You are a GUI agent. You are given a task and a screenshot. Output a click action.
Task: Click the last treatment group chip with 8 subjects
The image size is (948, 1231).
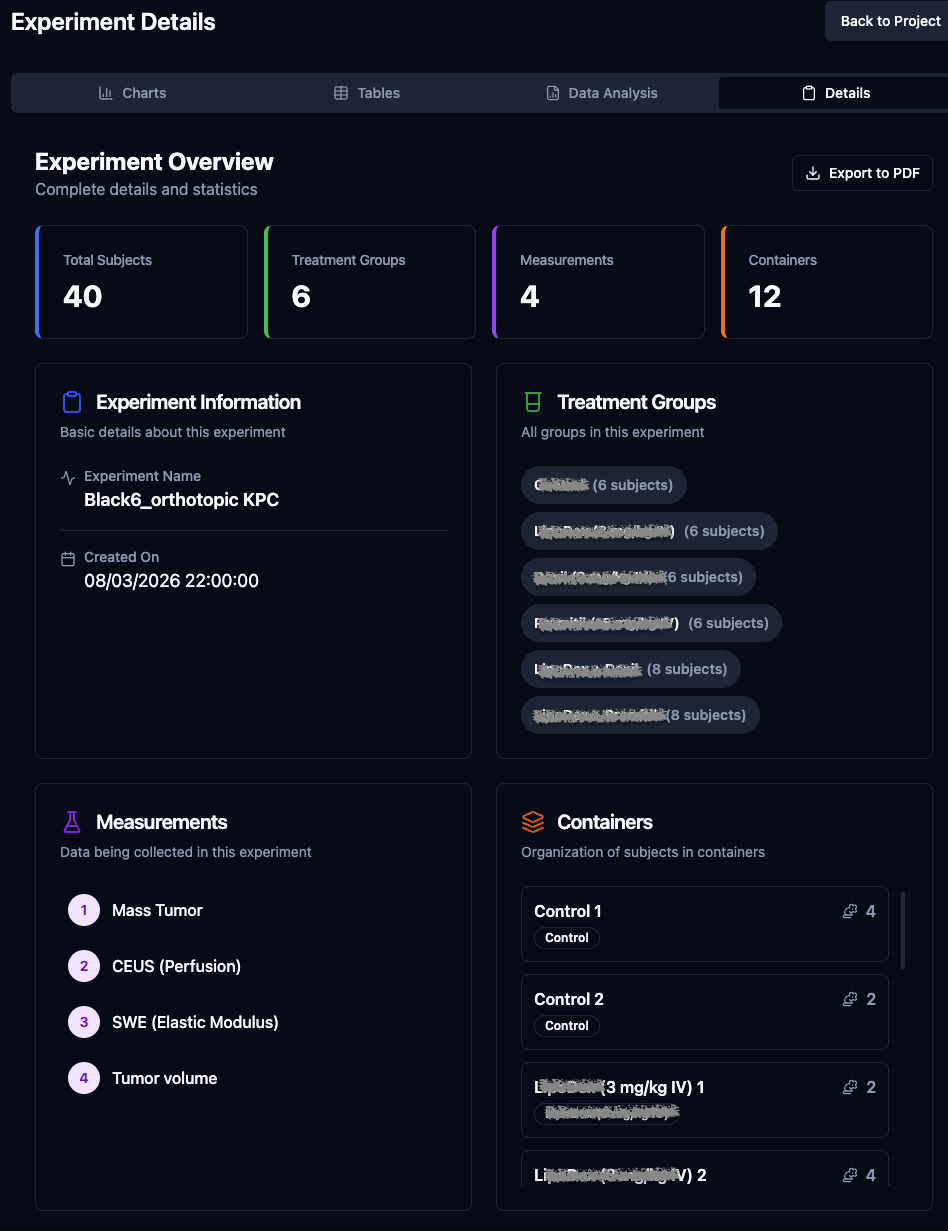[640, 715]
